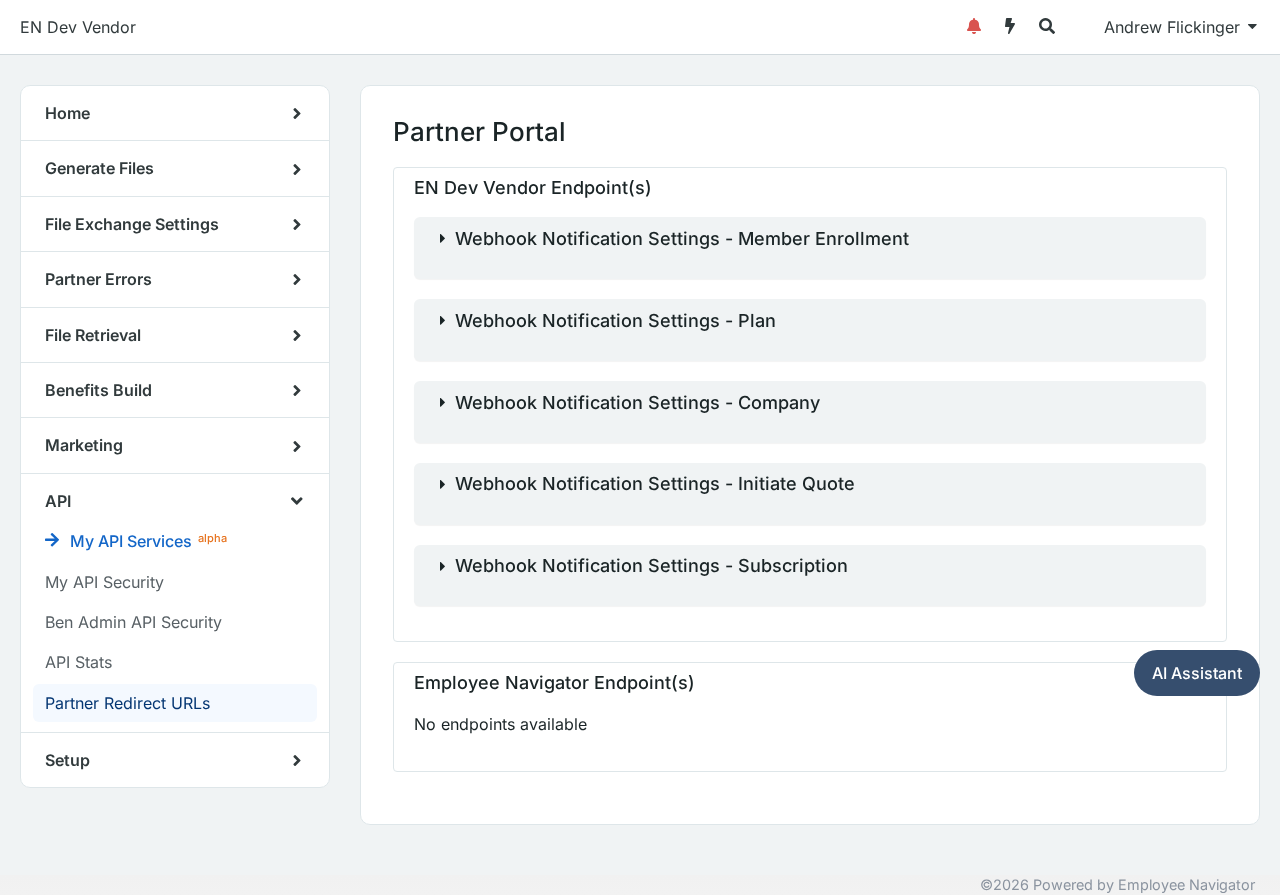Image resolution: width=1280 pixels, height=895 pixels.
Task: Click the EN Dev Vendor Endpoint(s) heading
Action: pyautogui.click(x=532, y=188)
